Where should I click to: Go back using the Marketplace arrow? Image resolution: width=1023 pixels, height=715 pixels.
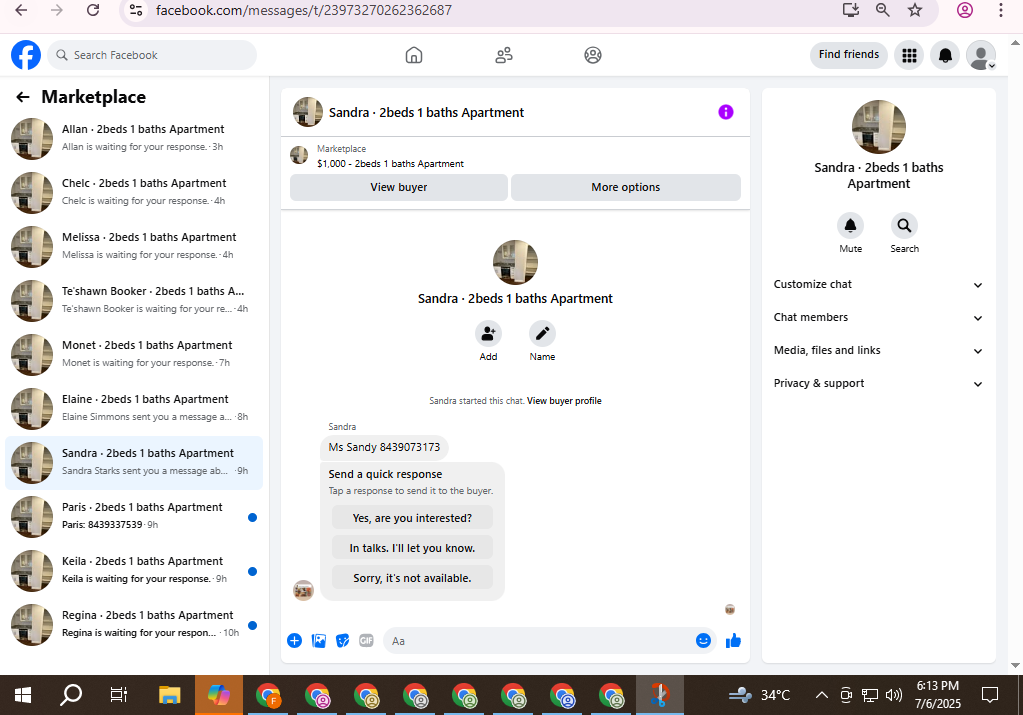coord(23,97)
